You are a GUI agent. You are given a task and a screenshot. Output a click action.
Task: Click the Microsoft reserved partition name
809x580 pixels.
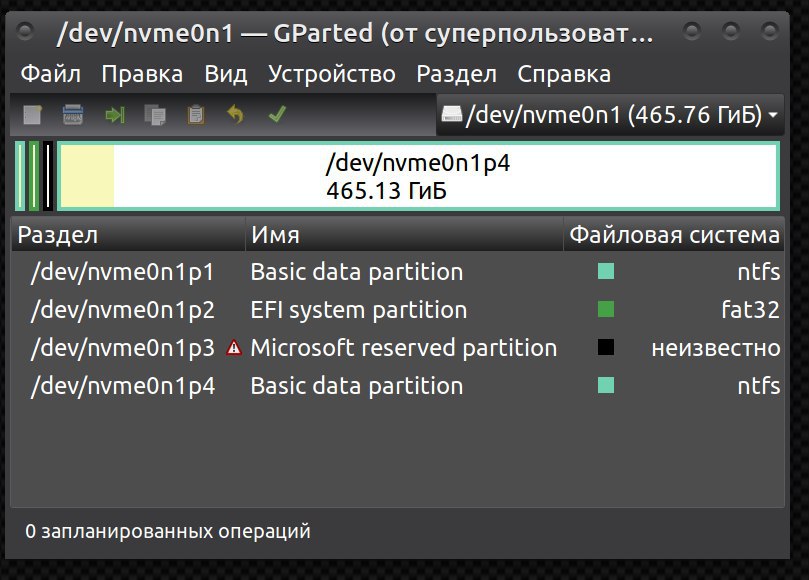tap(403, 348)
